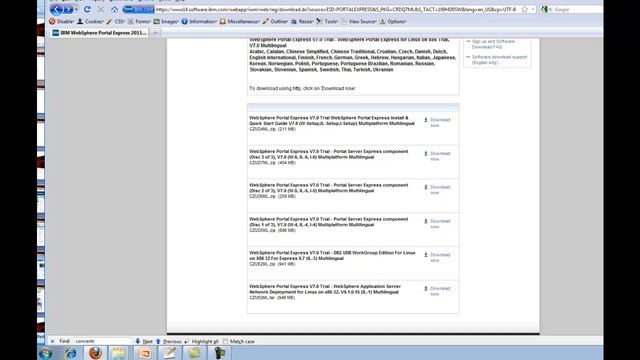Viewport: 640px width, 360px height.
Task: Open the Software download support link
Action: [x=499, y=60]
